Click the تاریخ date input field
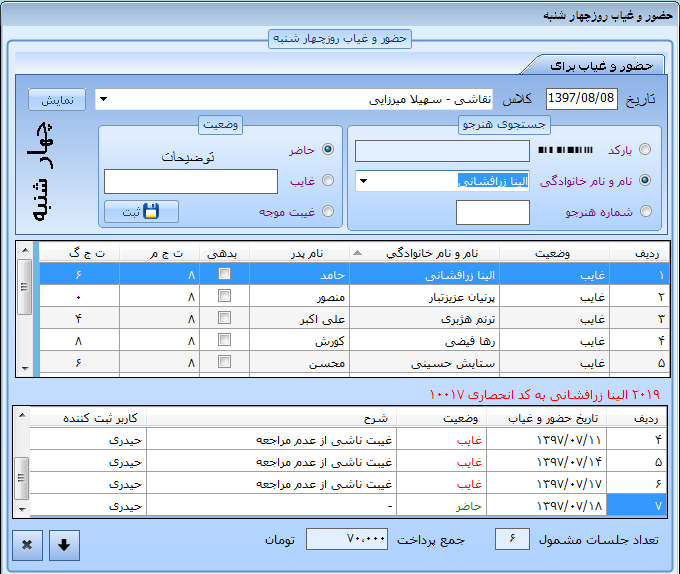This screenshot has width=680, height=574. 581,100
